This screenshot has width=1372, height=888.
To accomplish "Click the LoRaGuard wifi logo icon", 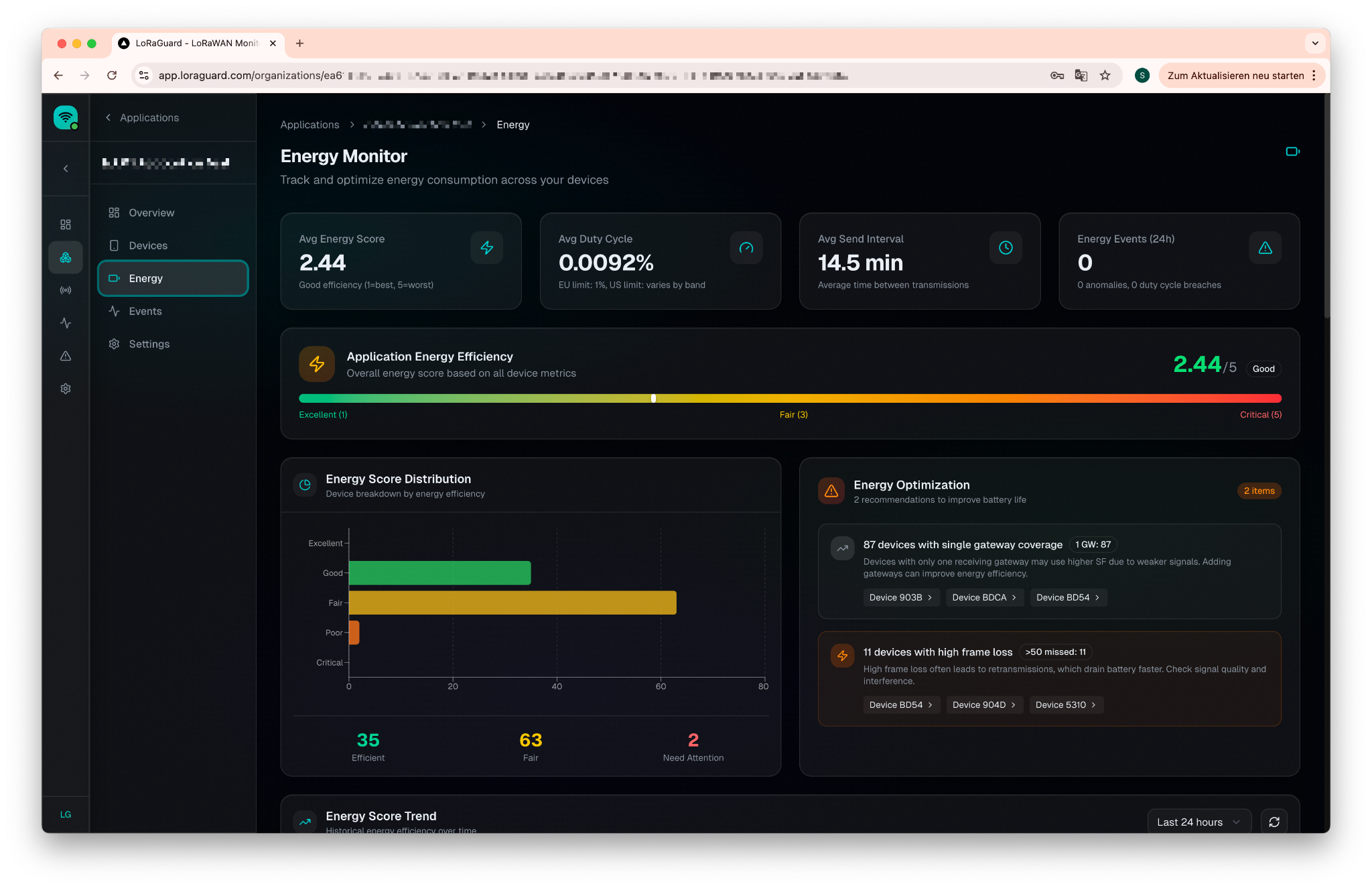I will (65, 118).
